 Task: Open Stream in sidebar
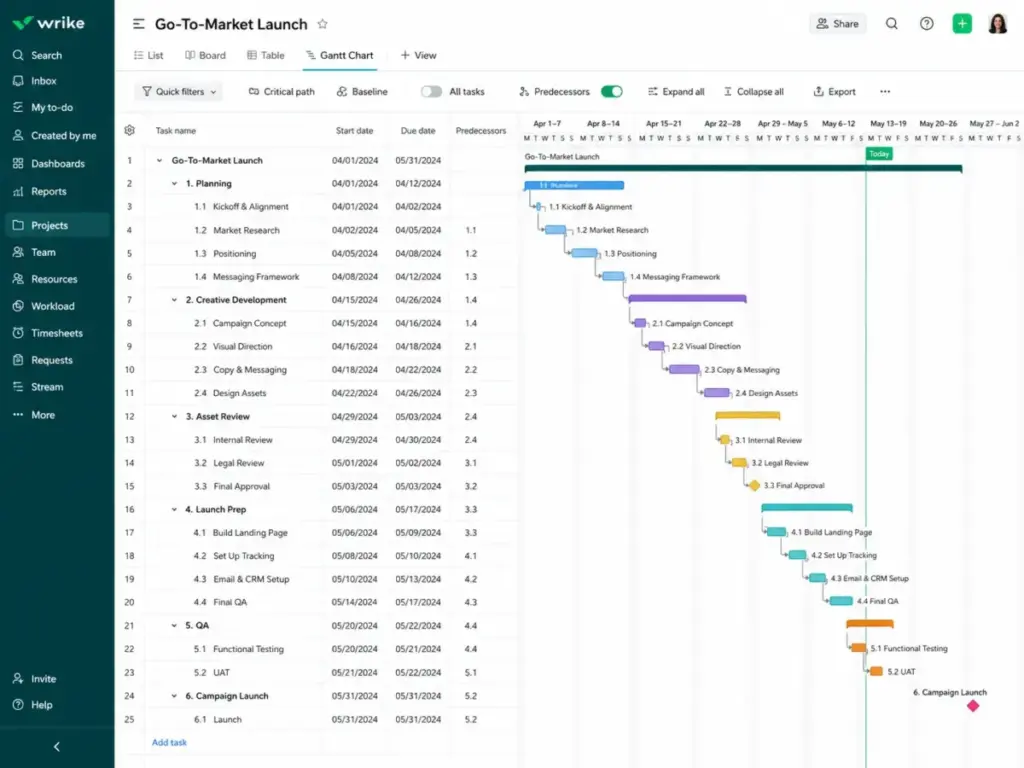coord(39,387)
